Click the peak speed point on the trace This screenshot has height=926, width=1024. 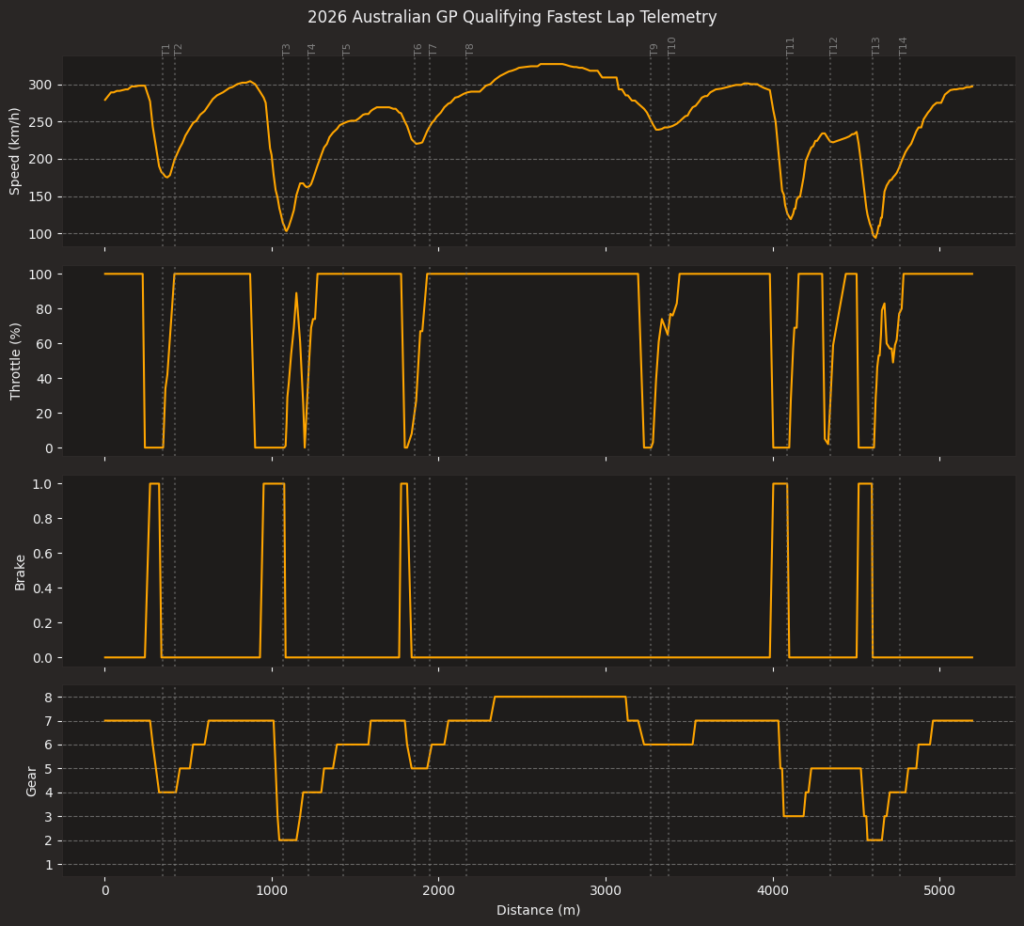[x=553, y=63]
